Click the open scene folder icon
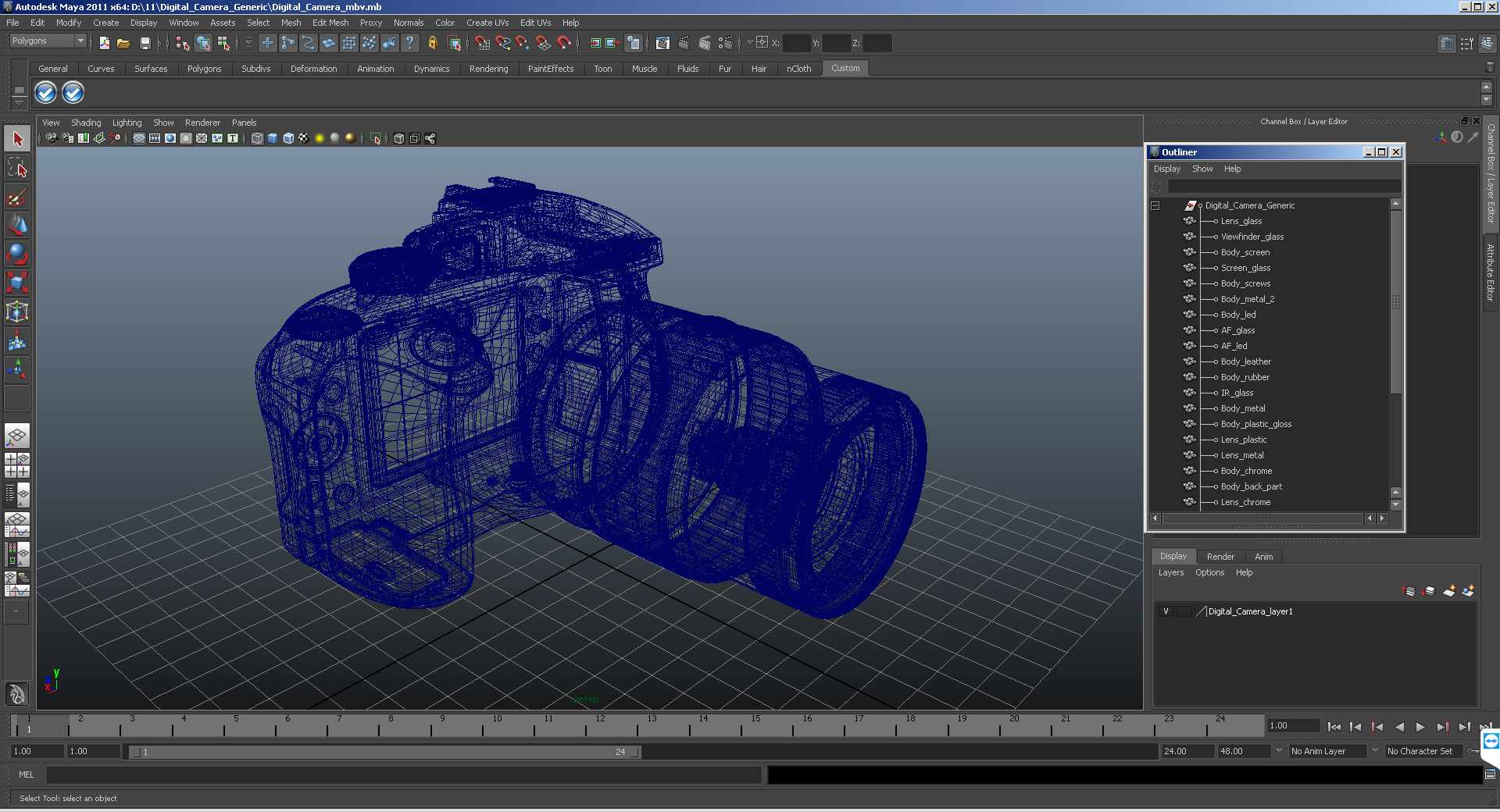The image size is (1500, 812). point(123,44)
